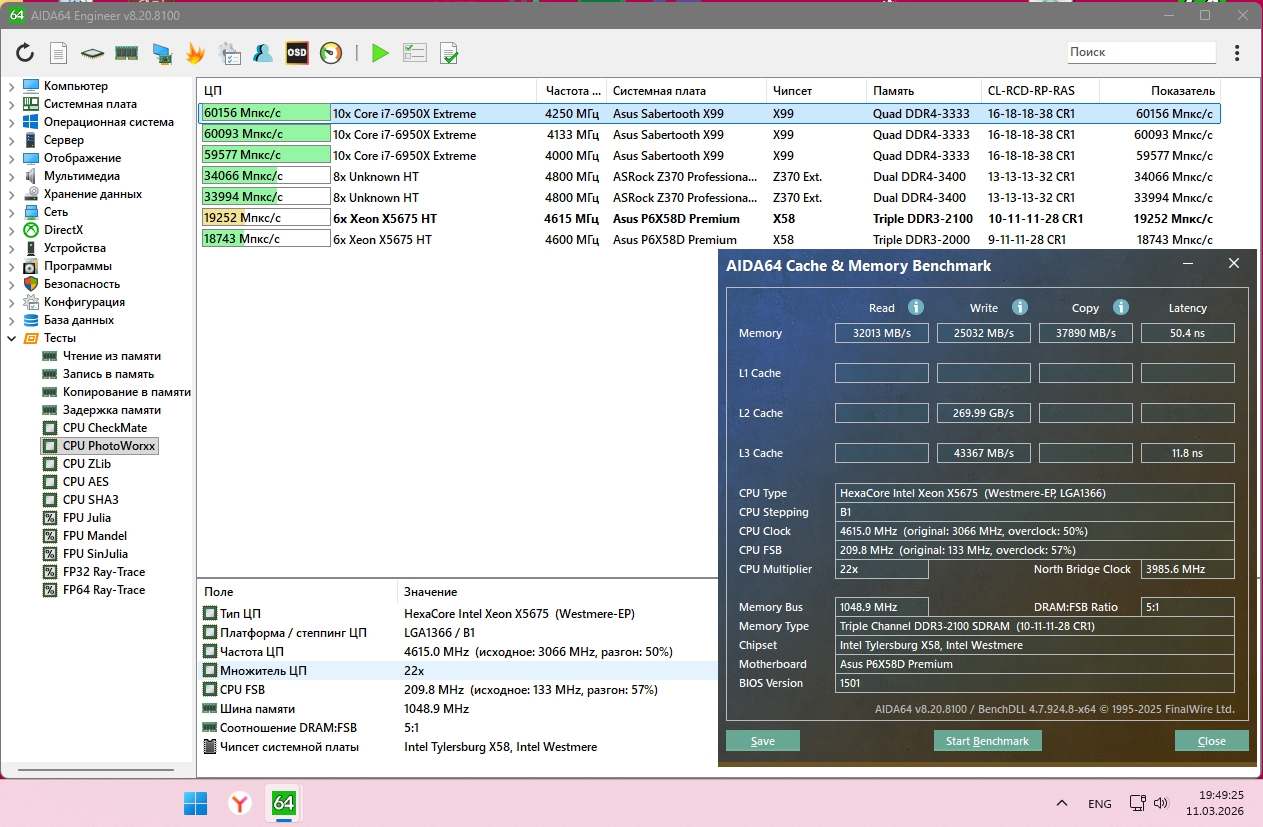
Task: Launch the flame stability test icon
Action: (196, 53)
